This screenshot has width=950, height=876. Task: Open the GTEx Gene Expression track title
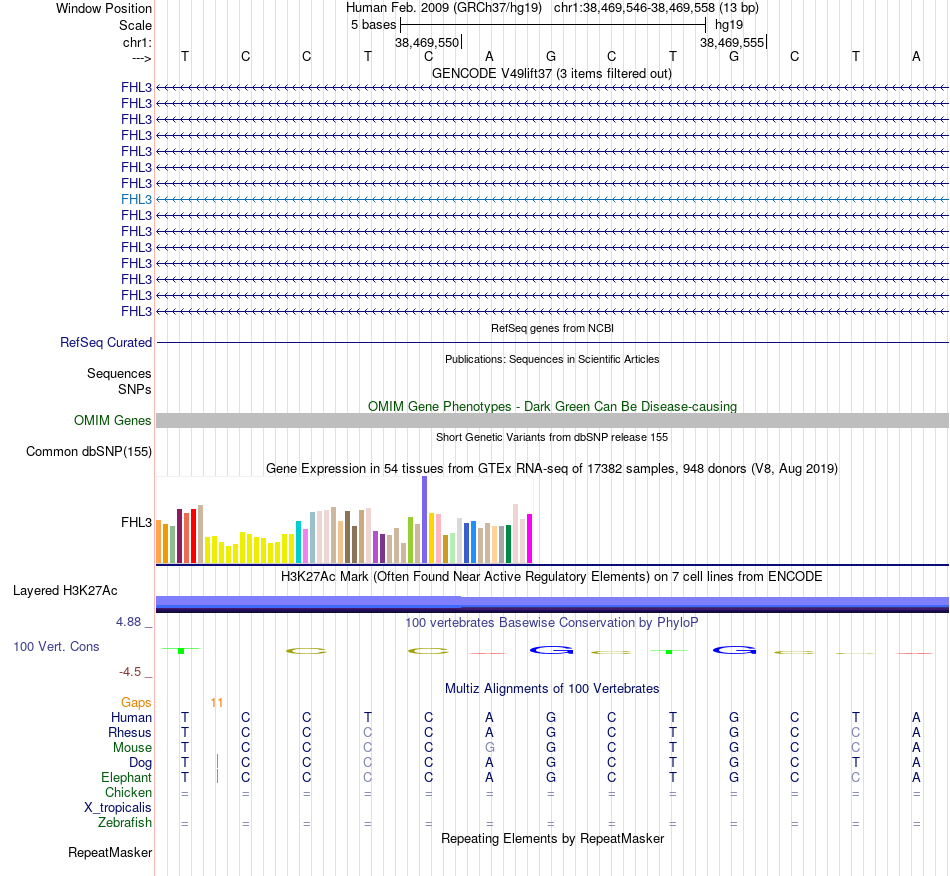tap(552, 468)
